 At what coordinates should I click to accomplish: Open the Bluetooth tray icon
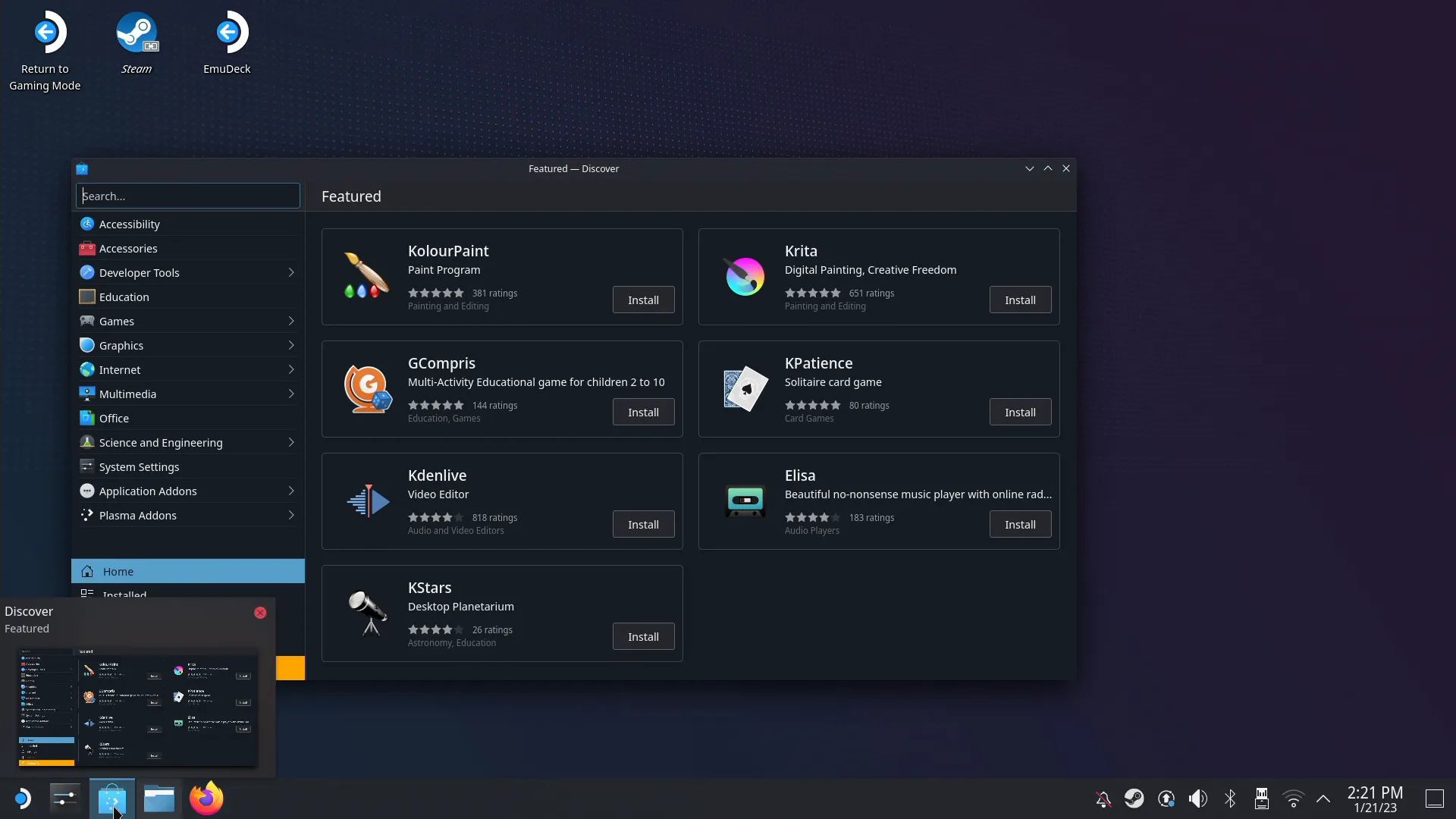(x=1230, y=799)
